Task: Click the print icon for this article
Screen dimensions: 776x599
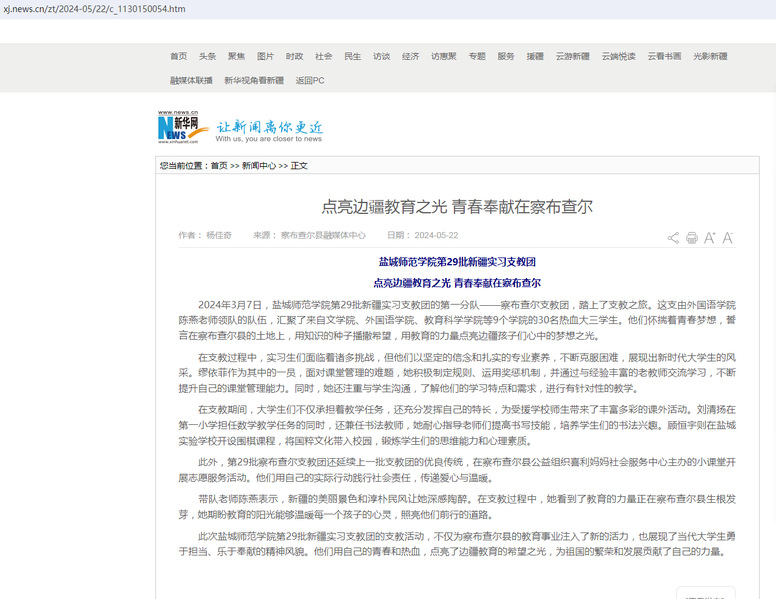Action: (x=691, y=238)
